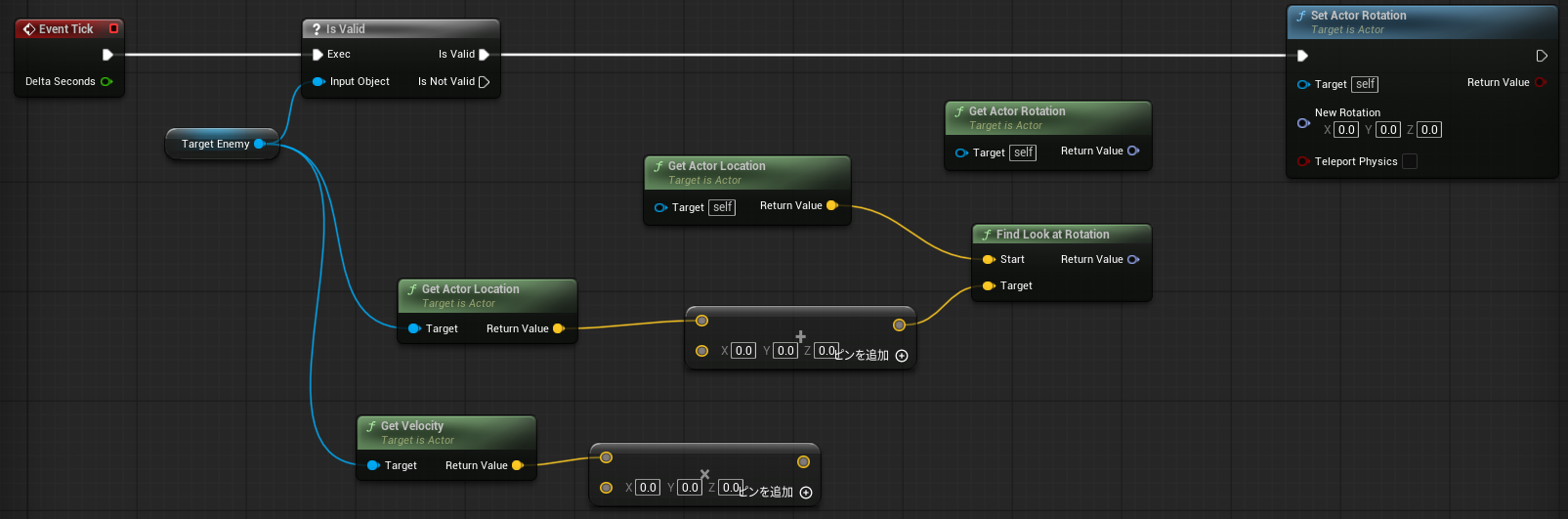Click the self Target field on Get Actor Rotation
The height and width of the screenshot is (519, 1568).
1024,152
